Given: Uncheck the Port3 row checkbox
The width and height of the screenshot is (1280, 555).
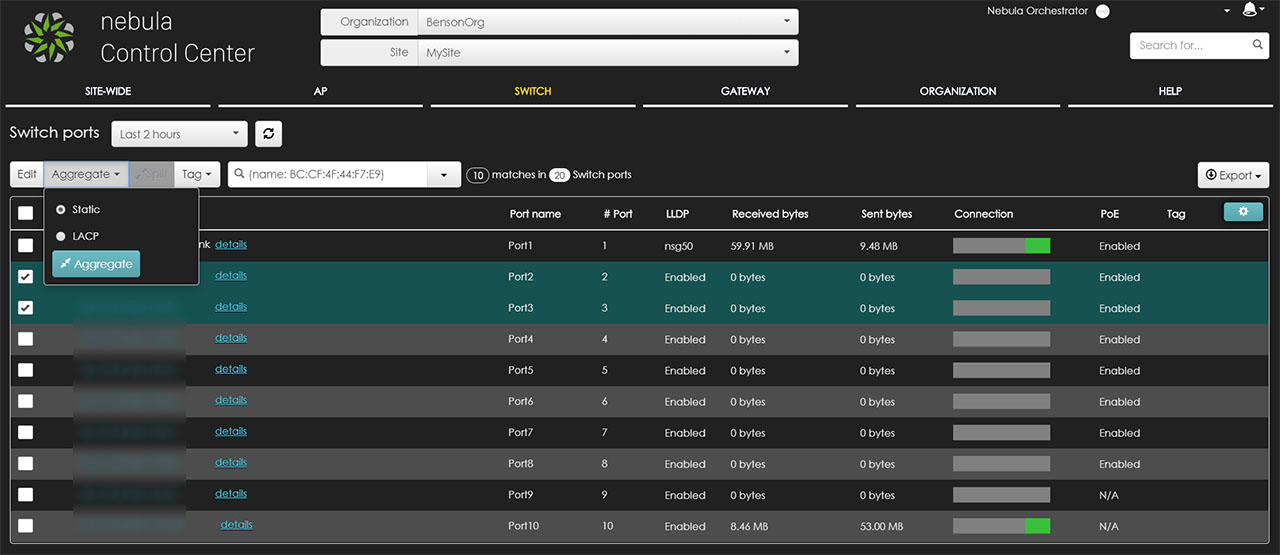Looking at the screenshot, I should [26, 308].
